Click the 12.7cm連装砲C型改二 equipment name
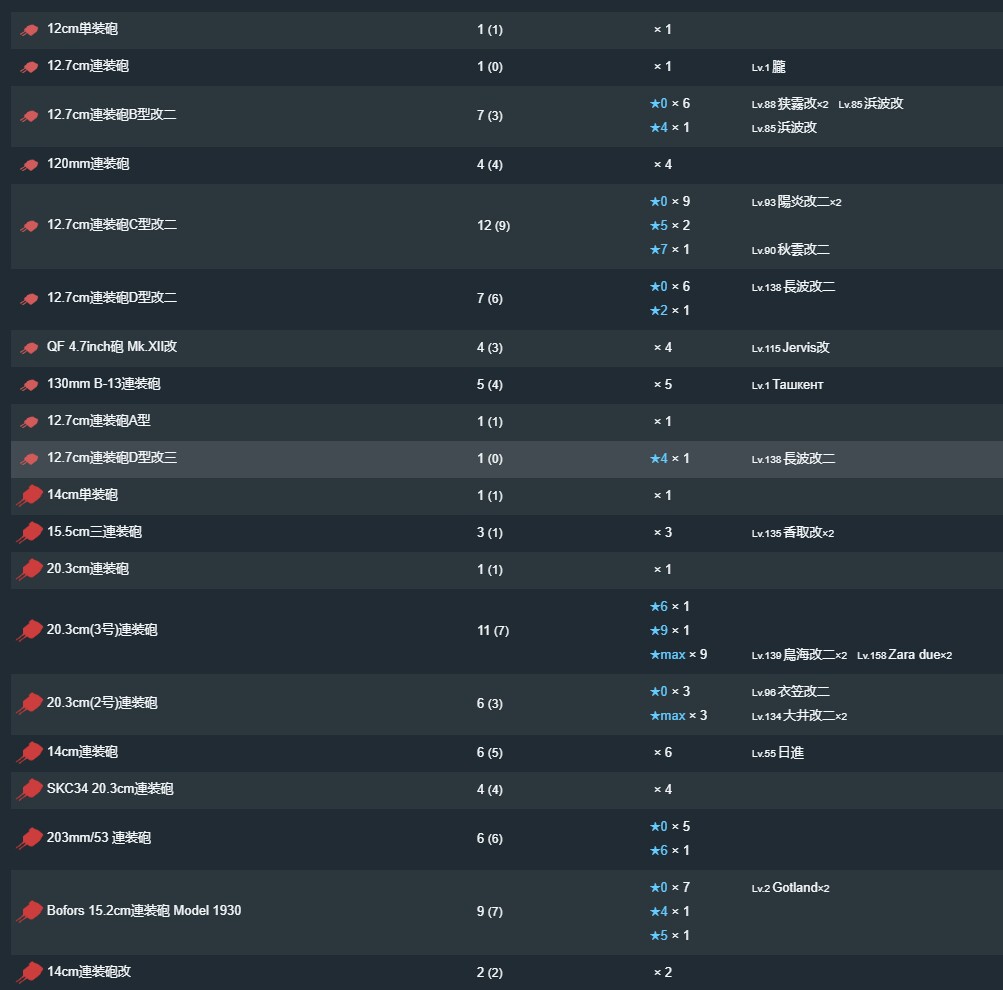This screenshot has height=990, width=1003. click(x=112, y=224)
